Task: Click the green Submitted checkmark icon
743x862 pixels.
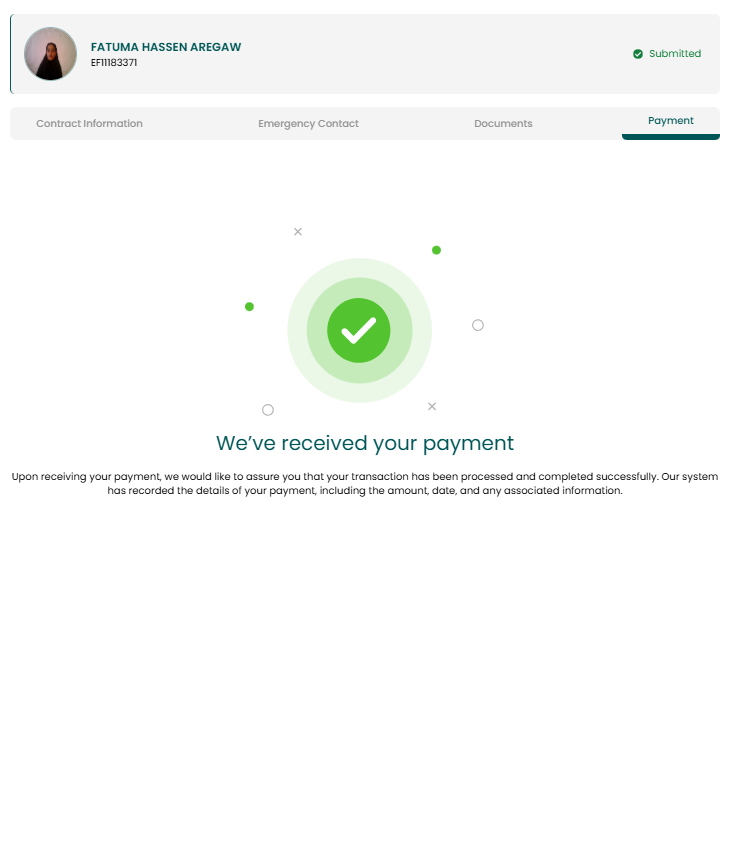Action: 638,54
